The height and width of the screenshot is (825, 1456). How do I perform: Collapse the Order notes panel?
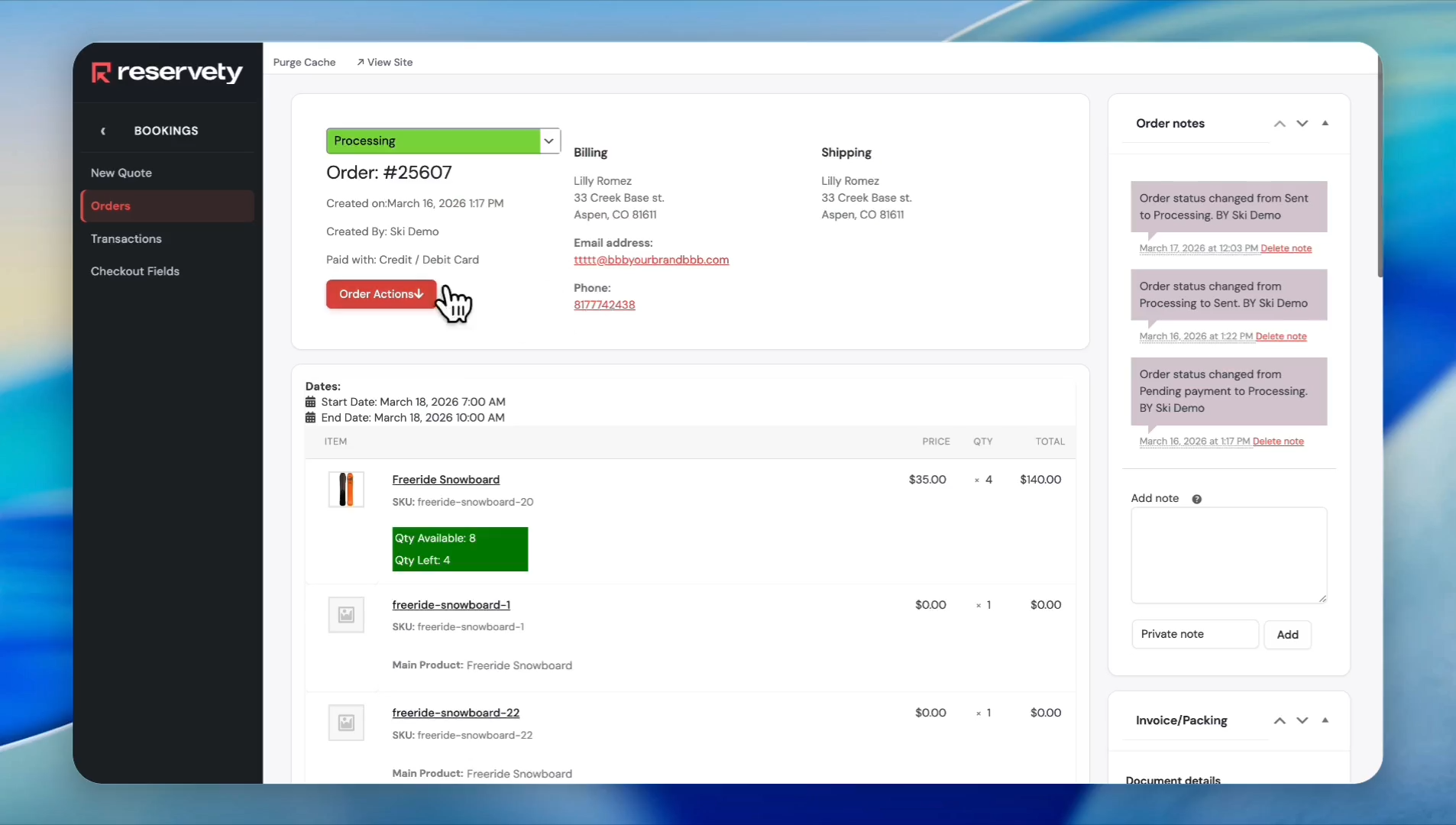[1325, 123]
